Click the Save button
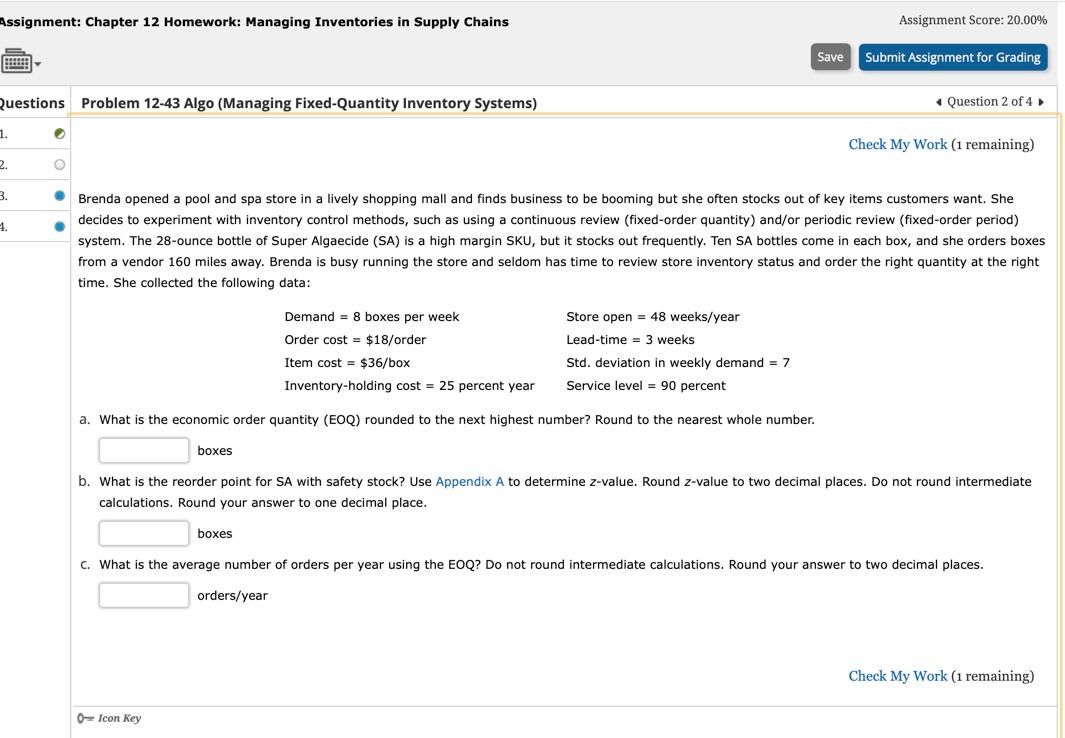Screen dimensions: 1065x738 pyautogui.click(x=829, y=57)
